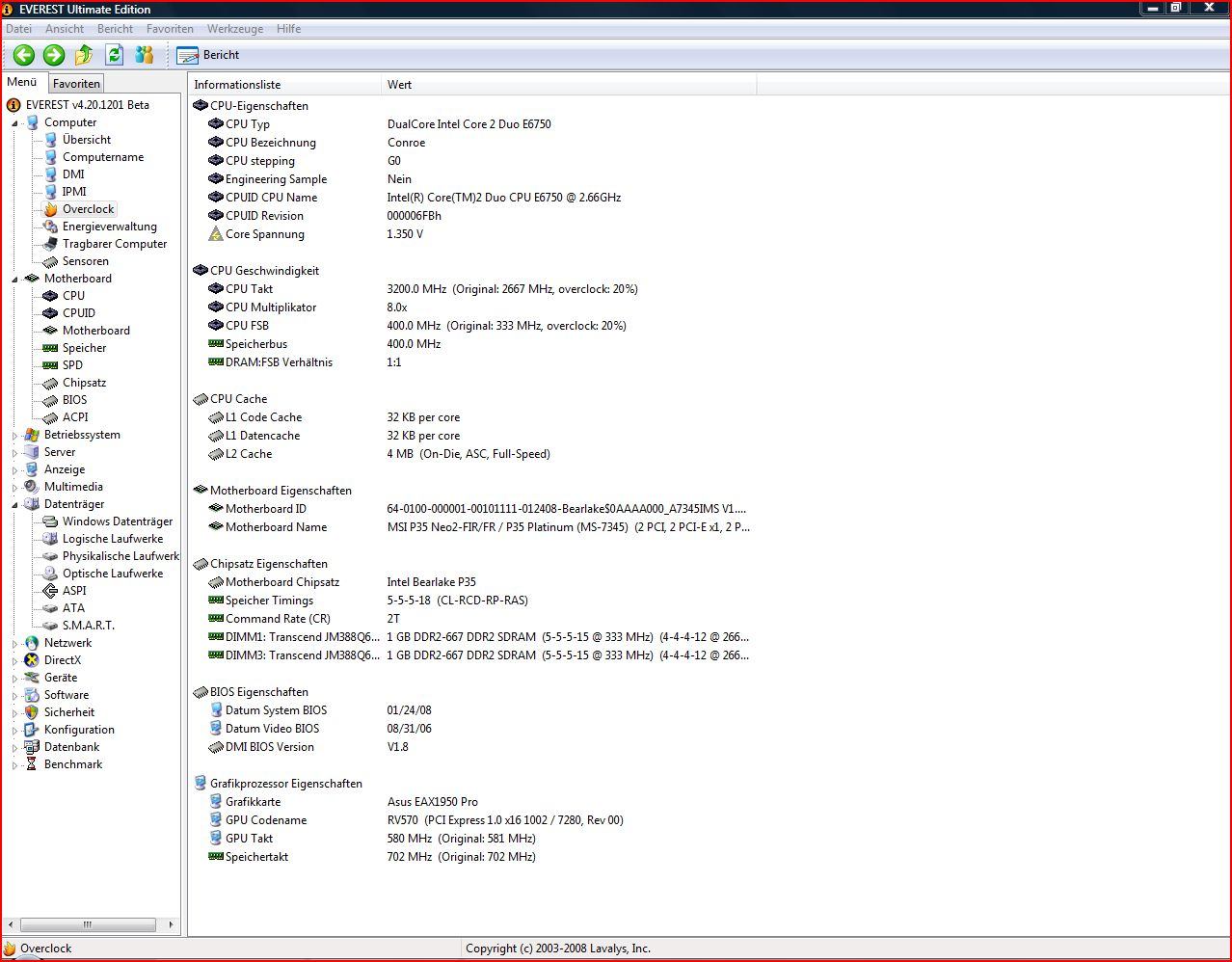Expand the Server tree node
1232x962 pixels.
tap(14, 453)
